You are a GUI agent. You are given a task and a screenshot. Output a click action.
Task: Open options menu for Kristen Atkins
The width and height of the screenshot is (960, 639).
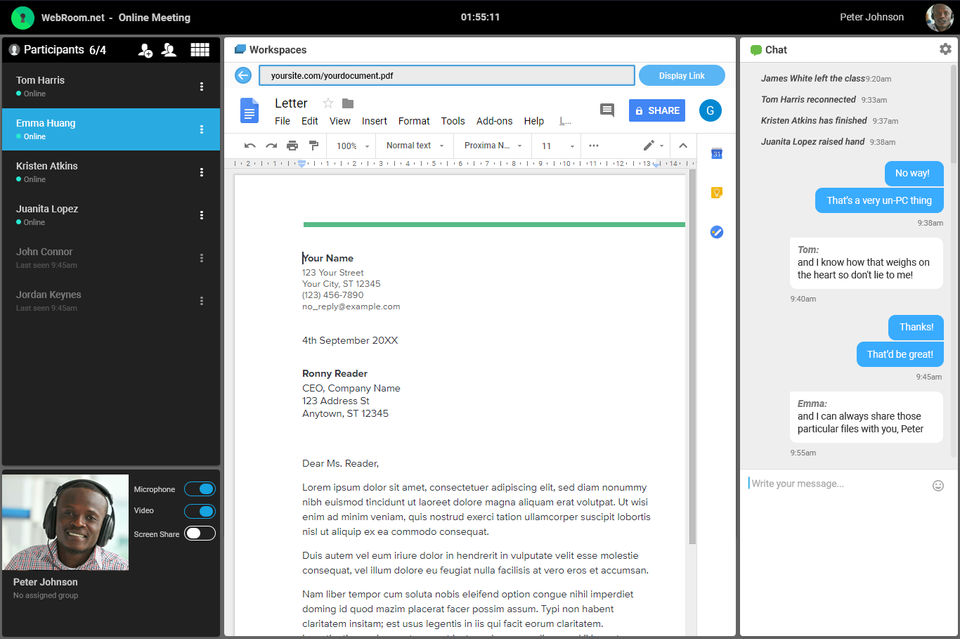coord(201,173)
